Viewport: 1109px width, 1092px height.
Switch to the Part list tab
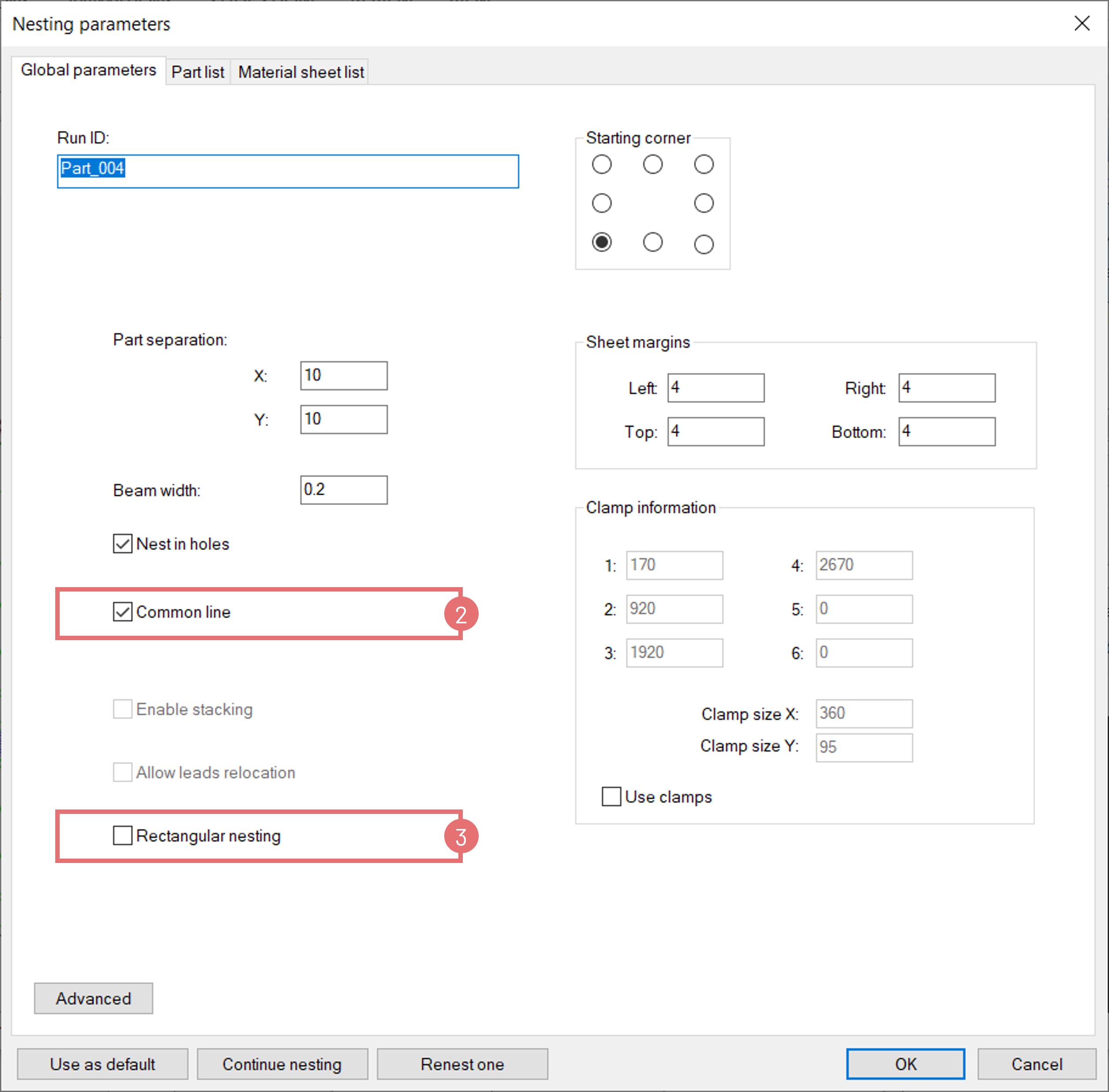pos(197,72)
